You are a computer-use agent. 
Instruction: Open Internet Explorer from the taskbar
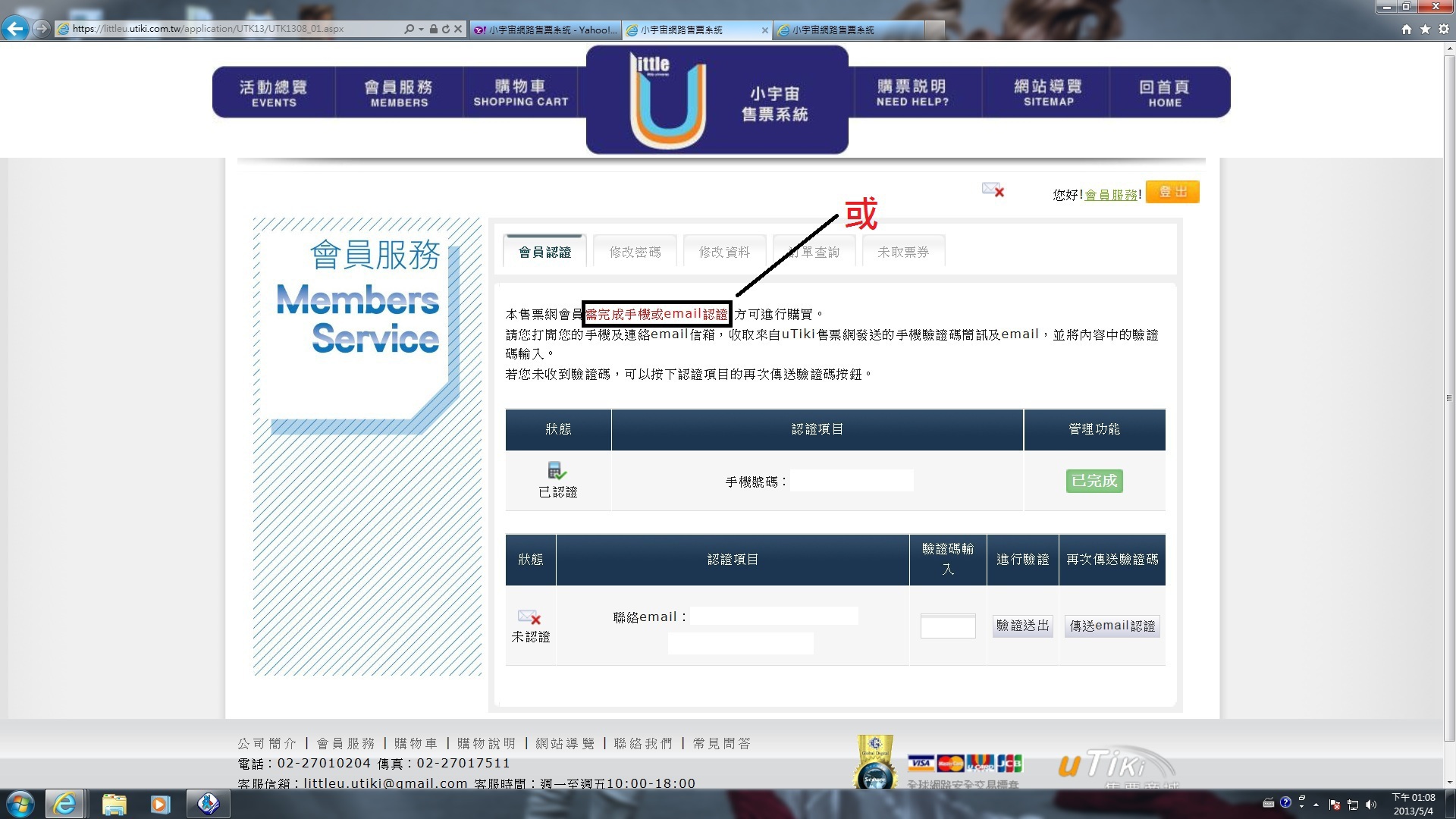[64, 804]
